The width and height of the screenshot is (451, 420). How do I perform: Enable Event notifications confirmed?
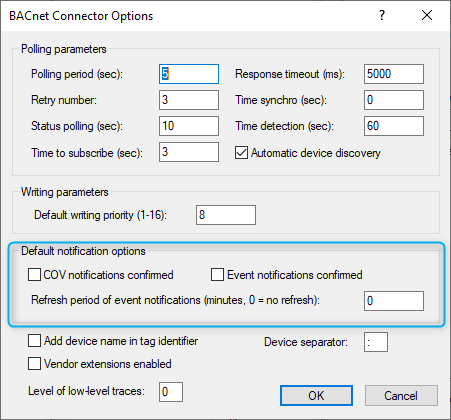tap(217, 275)
